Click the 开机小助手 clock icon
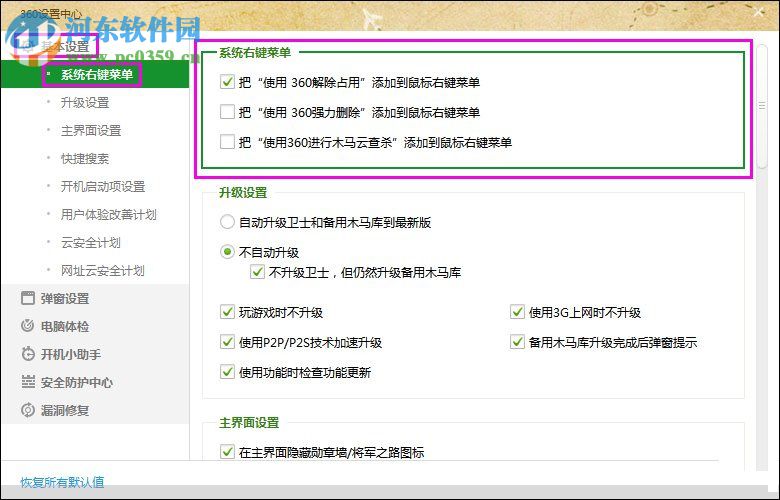 28,354
